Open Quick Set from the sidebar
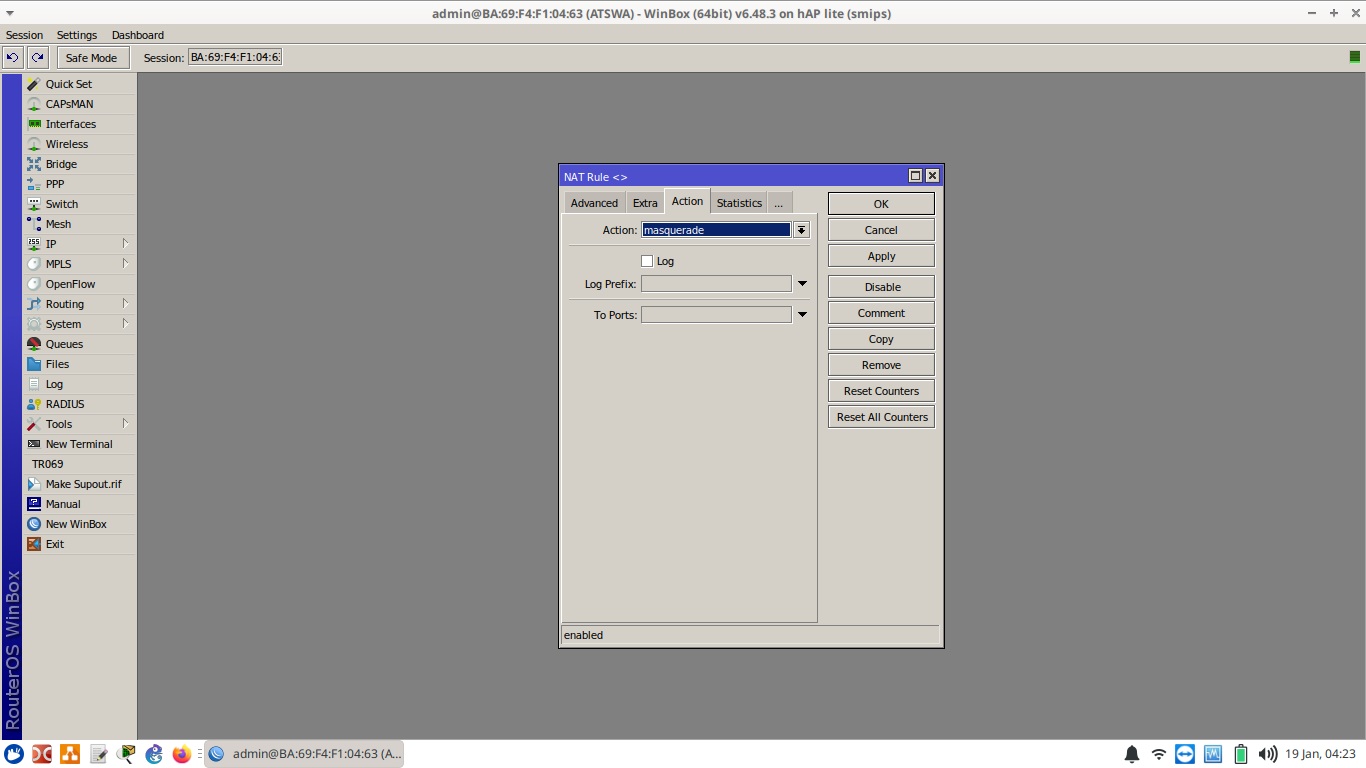Image resolution: width=1366 pixels, height=768 pixels. pyautogui.click(x=79, y=84)
